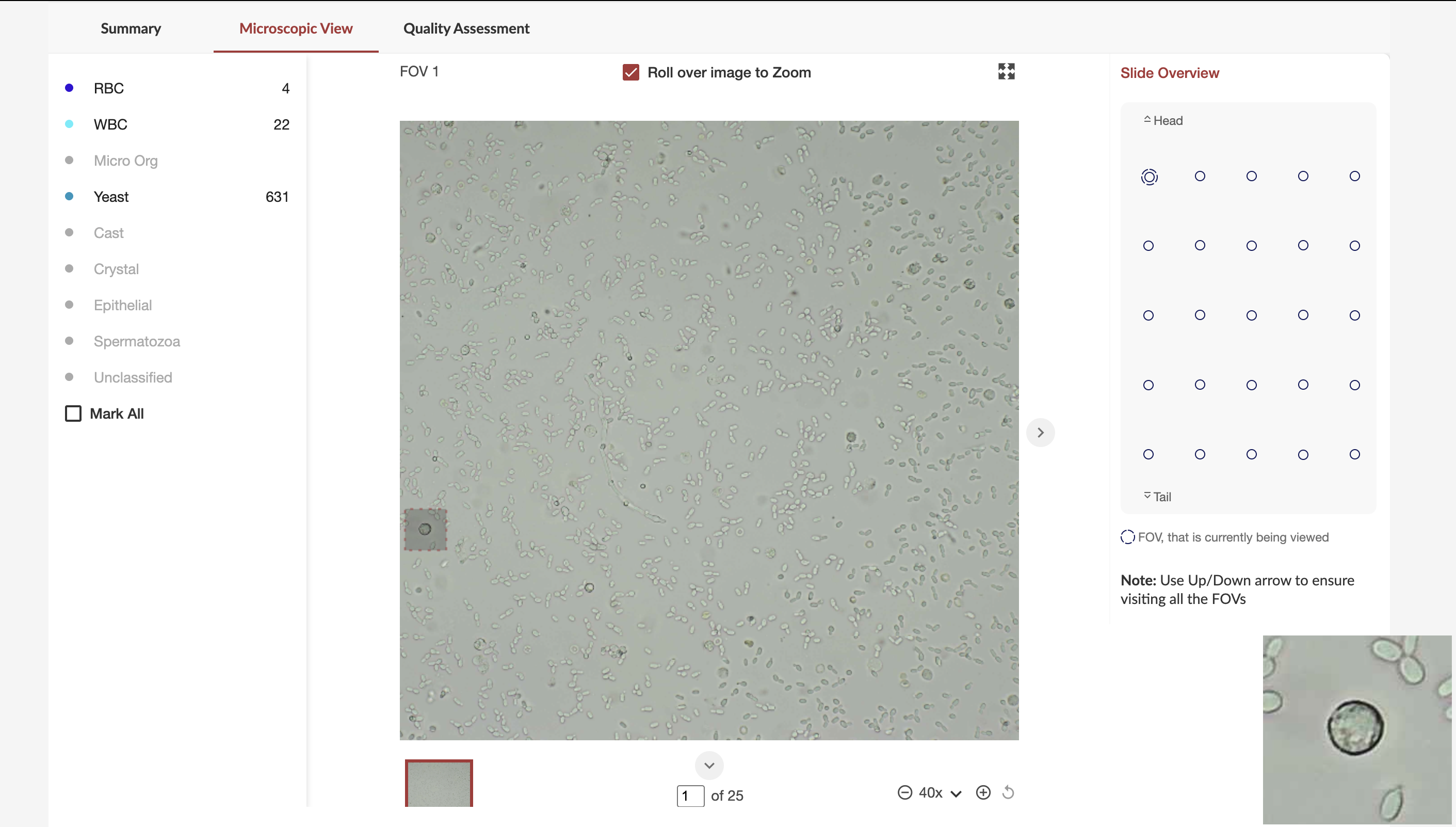Select the FOV 1 thumbnail
Image resolution: width=1456 pixels, height=827 pixels.
(439, 783)
